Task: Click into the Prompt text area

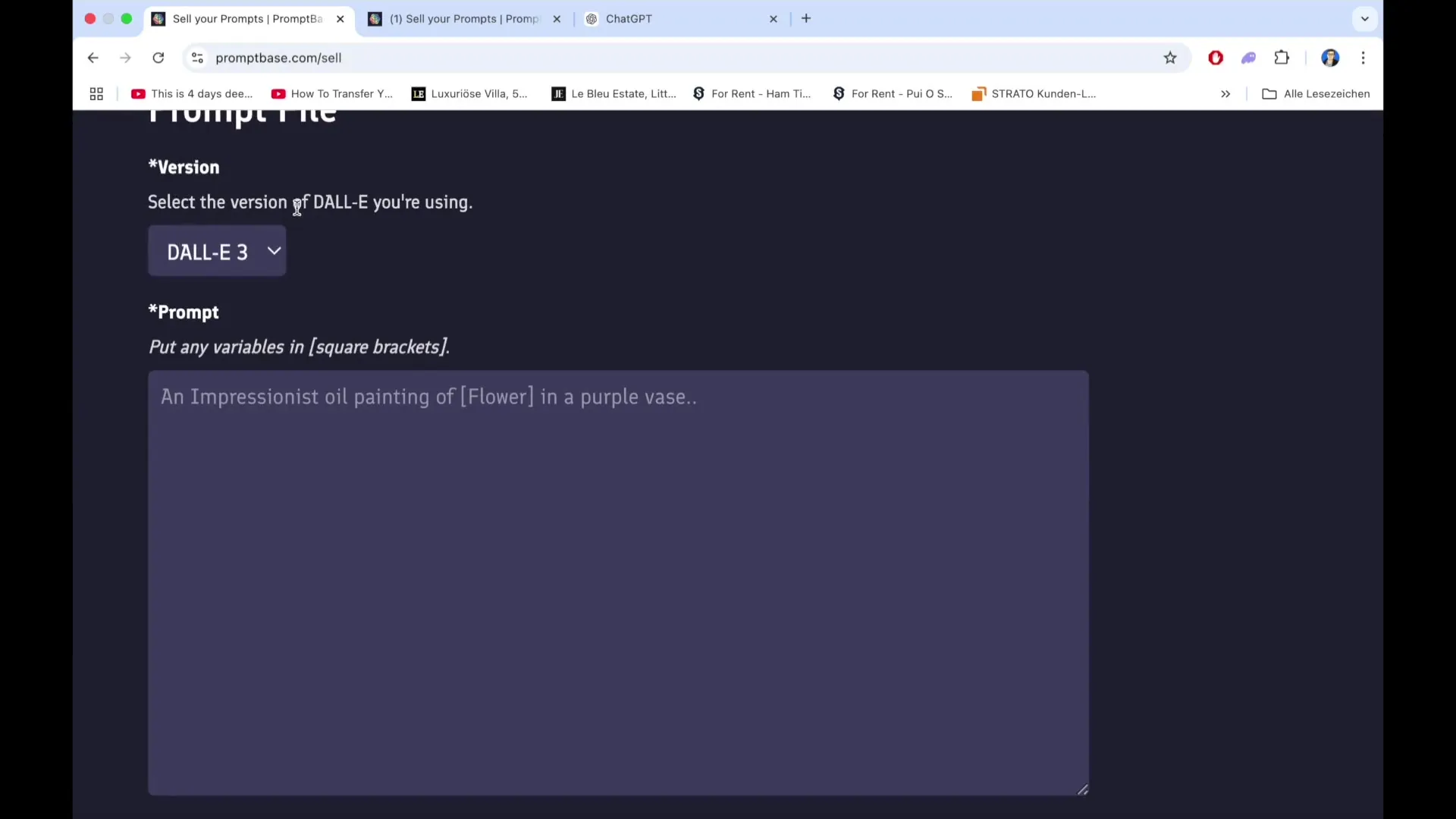Action: 618,582
